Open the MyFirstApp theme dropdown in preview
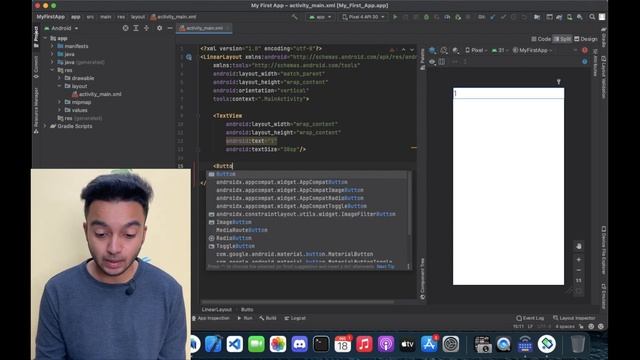Image resolution: width=640 pixels, height=360 pixels. [532, 50]
